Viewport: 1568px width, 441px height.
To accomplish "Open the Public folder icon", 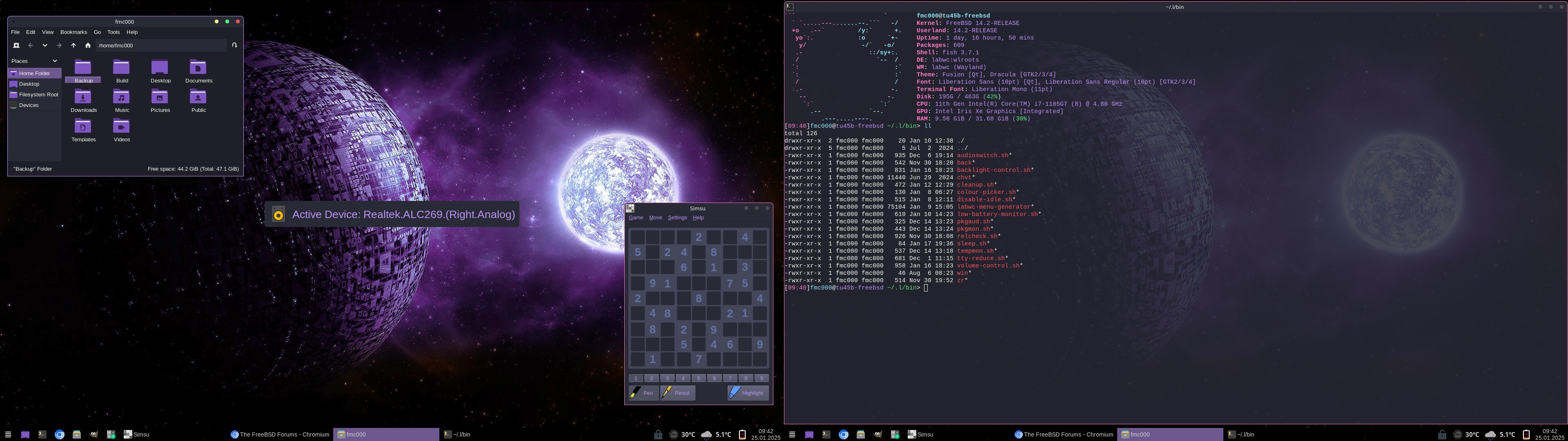I will coord(198,100).
